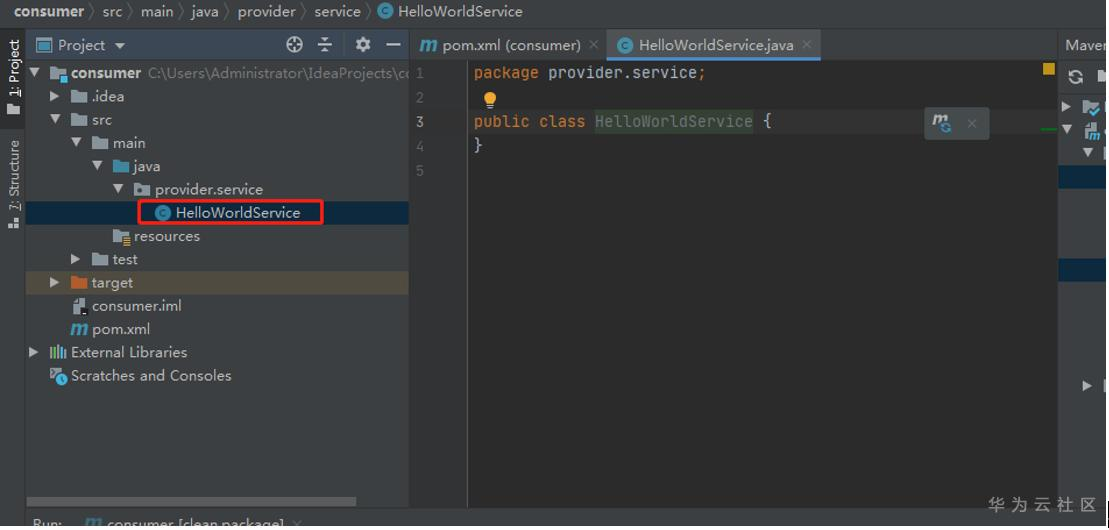Close the HelloWorldService.java tab
The width and height of the screenshot is (1109, 530).
point(807,45)
